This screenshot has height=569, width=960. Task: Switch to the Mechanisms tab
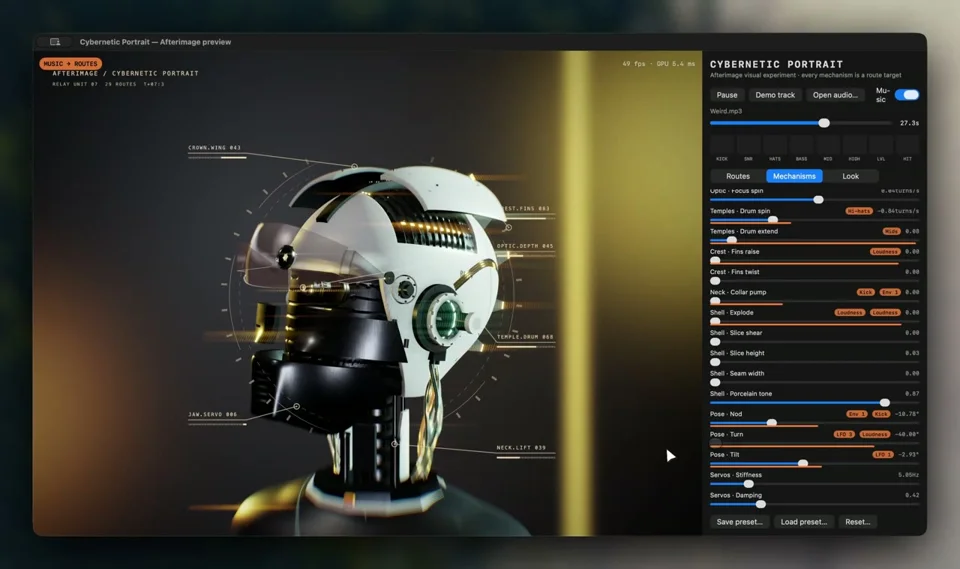pyautogui.click(x=794, y=176)
